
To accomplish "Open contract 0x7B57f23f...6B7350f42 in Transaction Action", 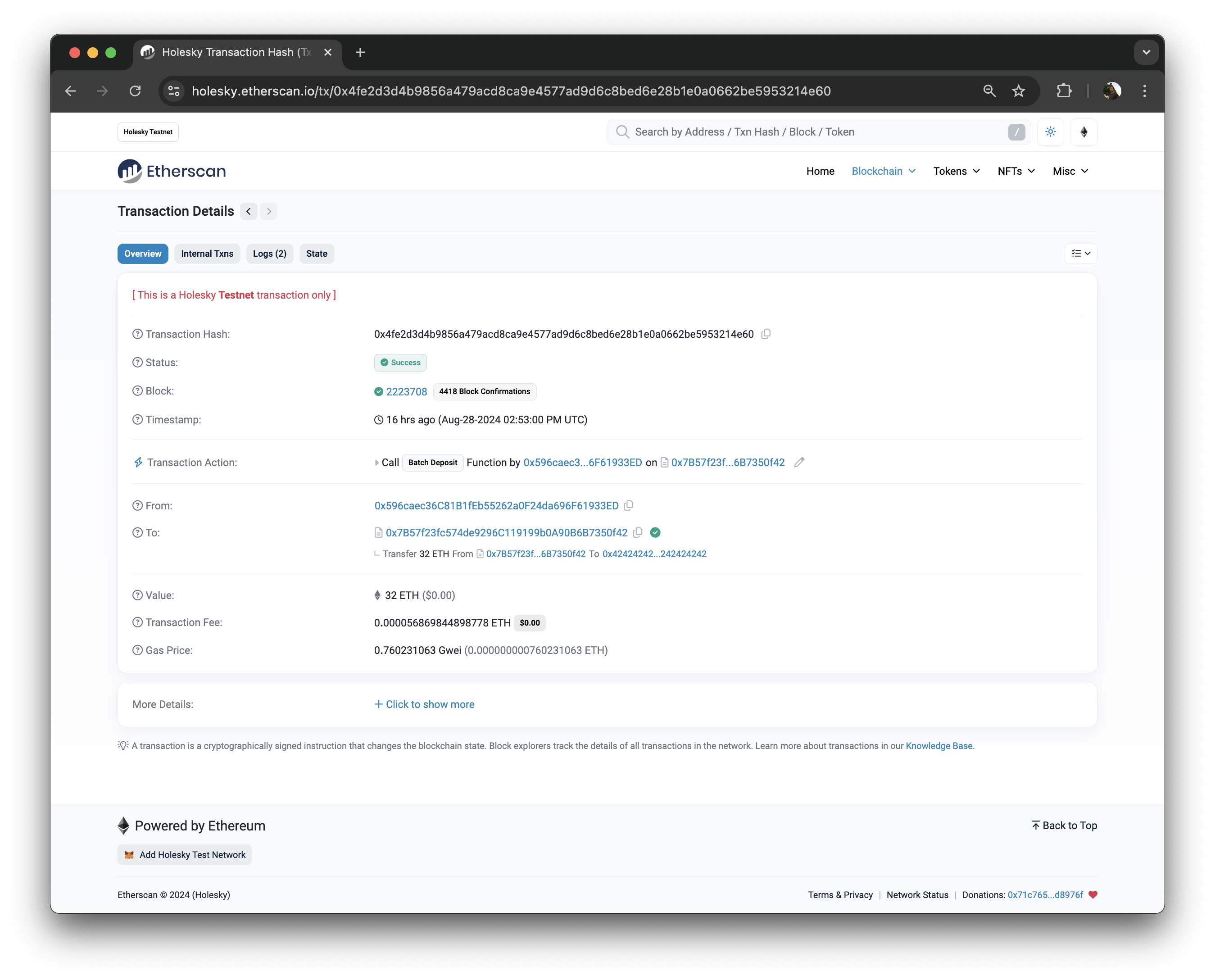I will [x=728, y=463].
